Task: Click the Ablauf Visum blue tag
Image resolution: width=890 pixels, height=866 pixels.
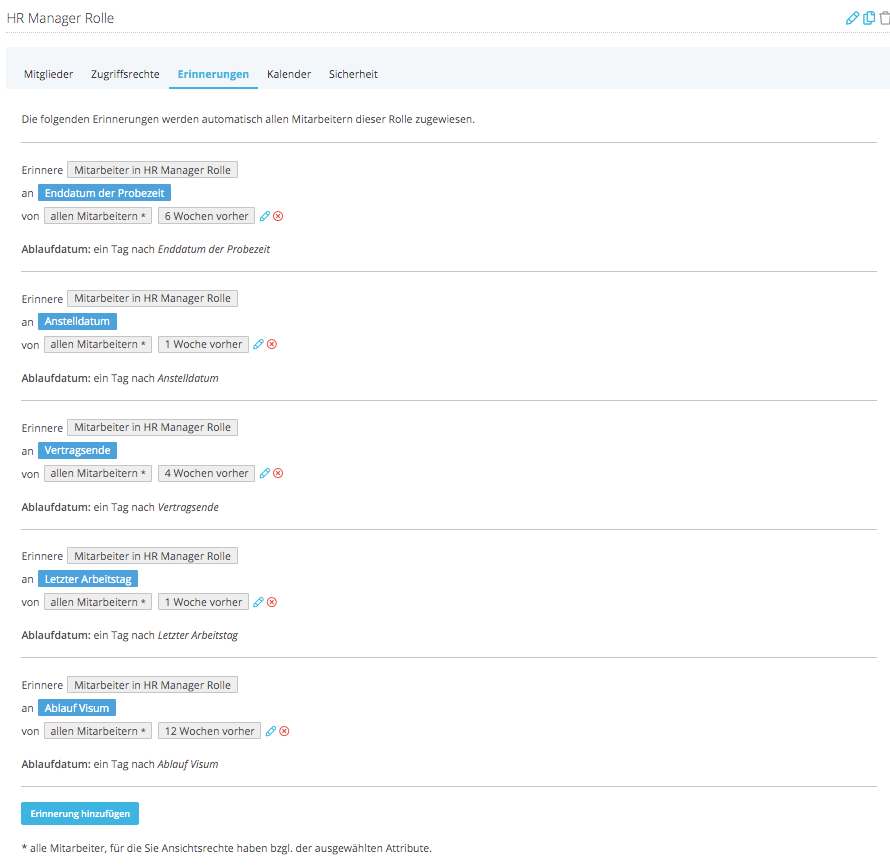Action: [x=77, y=708]
